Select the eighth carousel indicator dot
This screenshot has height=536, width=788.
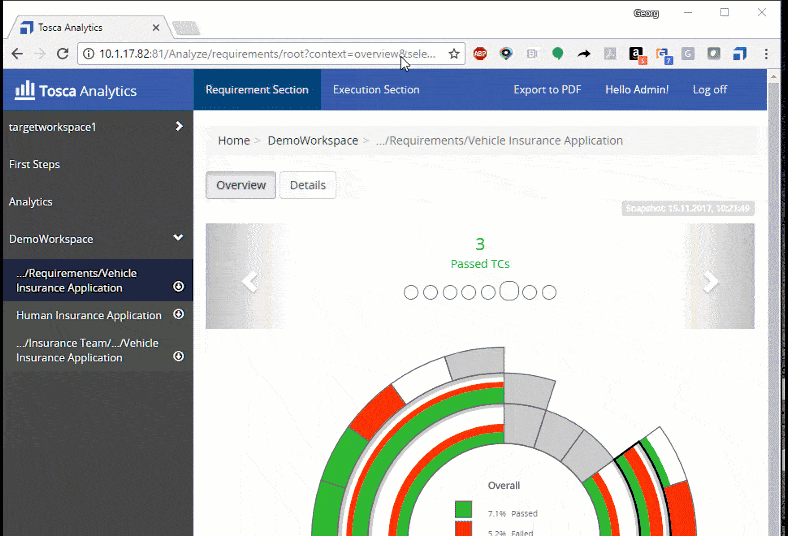point(549,292)
